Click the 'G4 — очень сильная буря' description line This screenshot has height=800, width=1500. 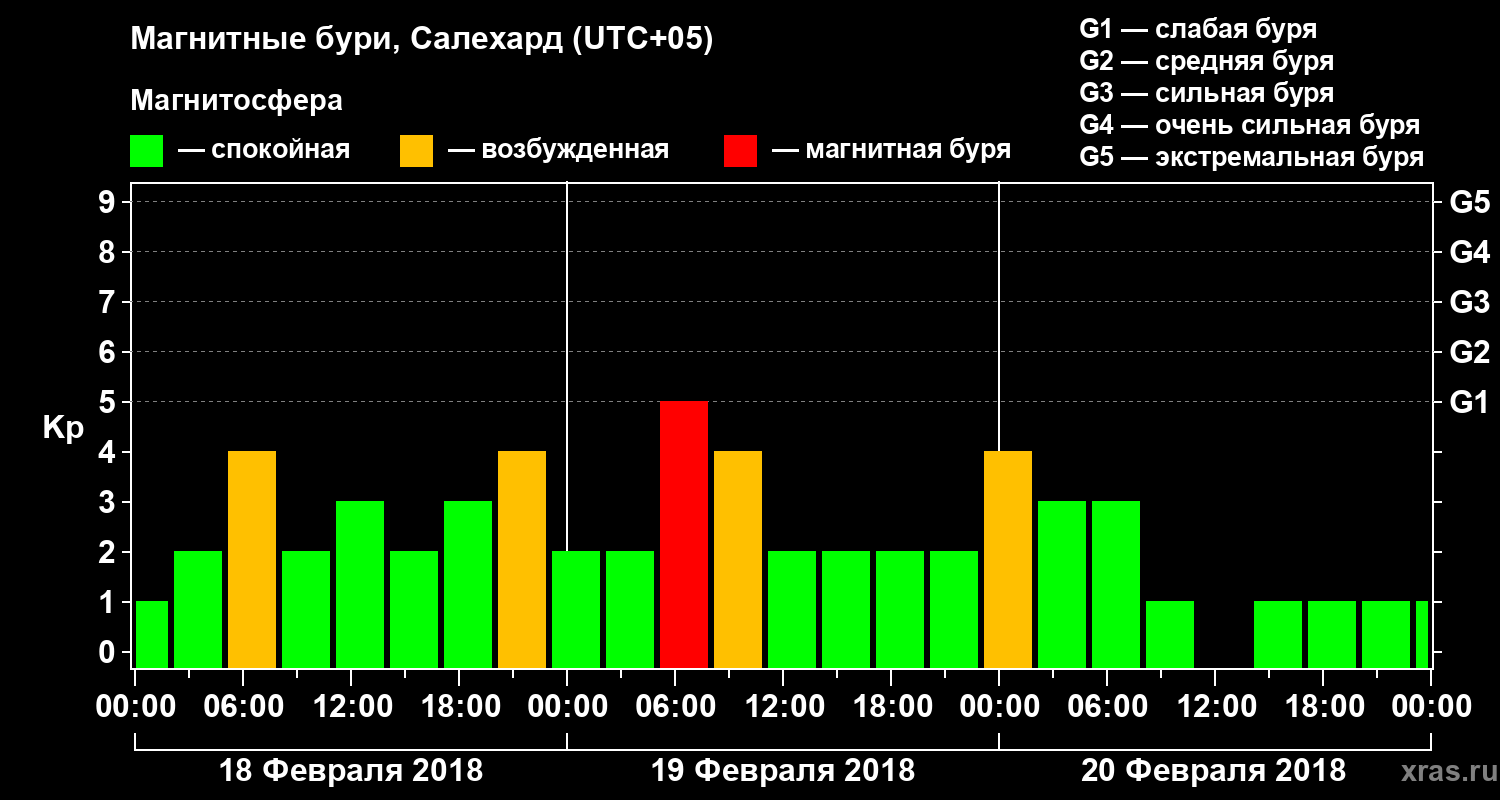click(x=1250, y=125)
